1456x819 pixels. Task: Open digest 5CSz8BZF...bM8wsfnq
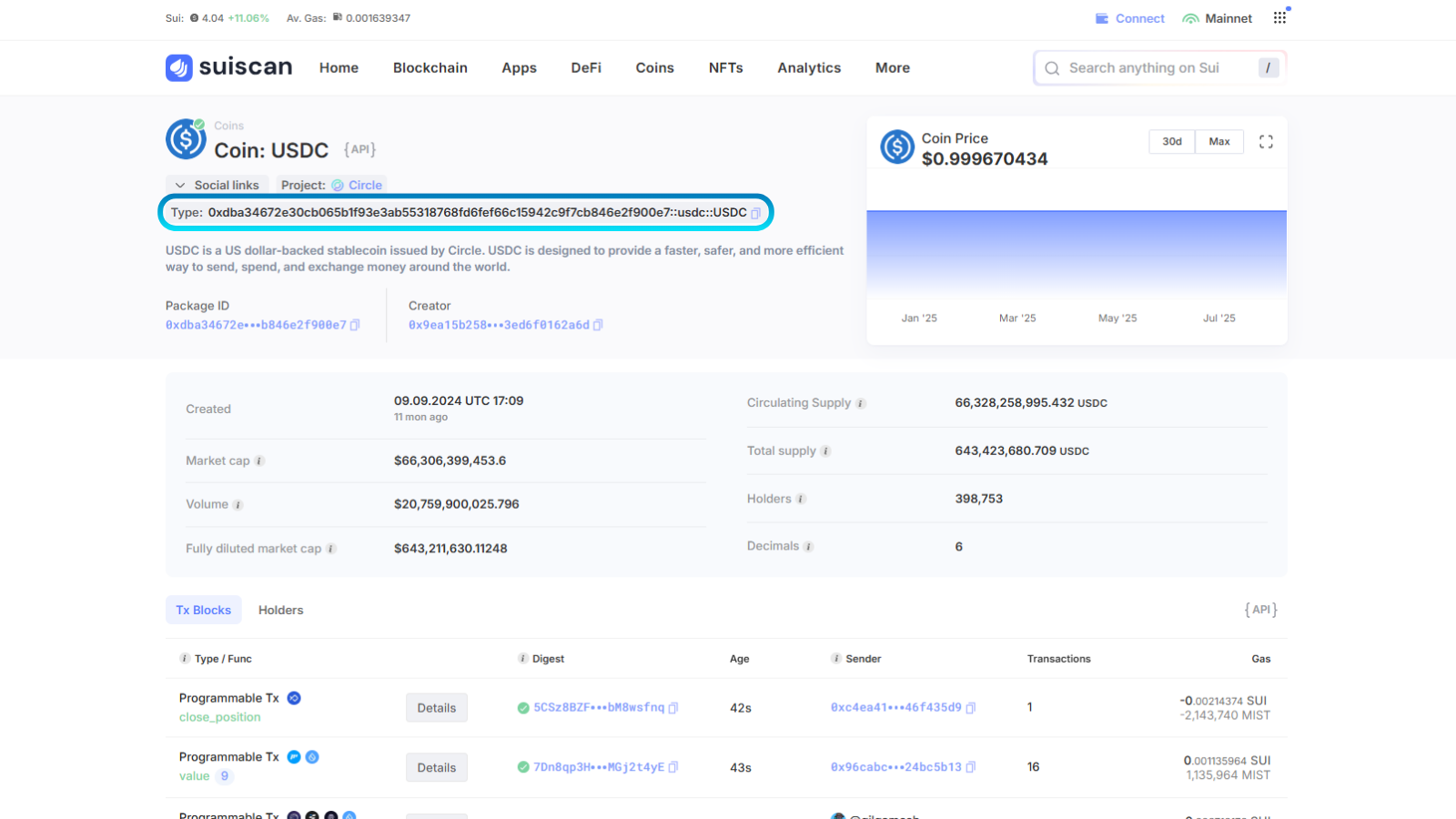click(x=599, y=708)
